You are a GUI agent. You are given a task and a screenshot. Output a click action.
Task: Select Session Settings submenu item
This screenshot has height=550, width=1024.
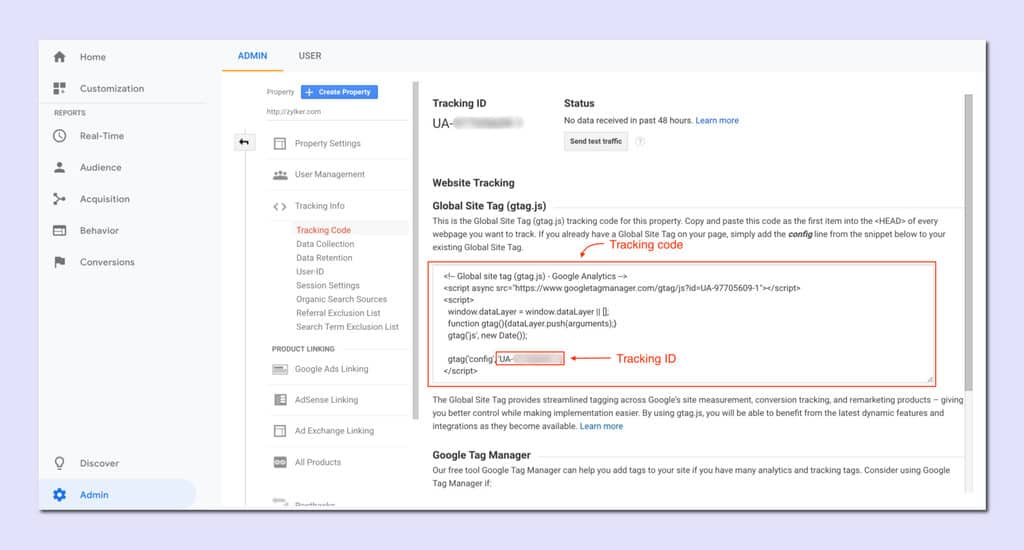(328, 285)
